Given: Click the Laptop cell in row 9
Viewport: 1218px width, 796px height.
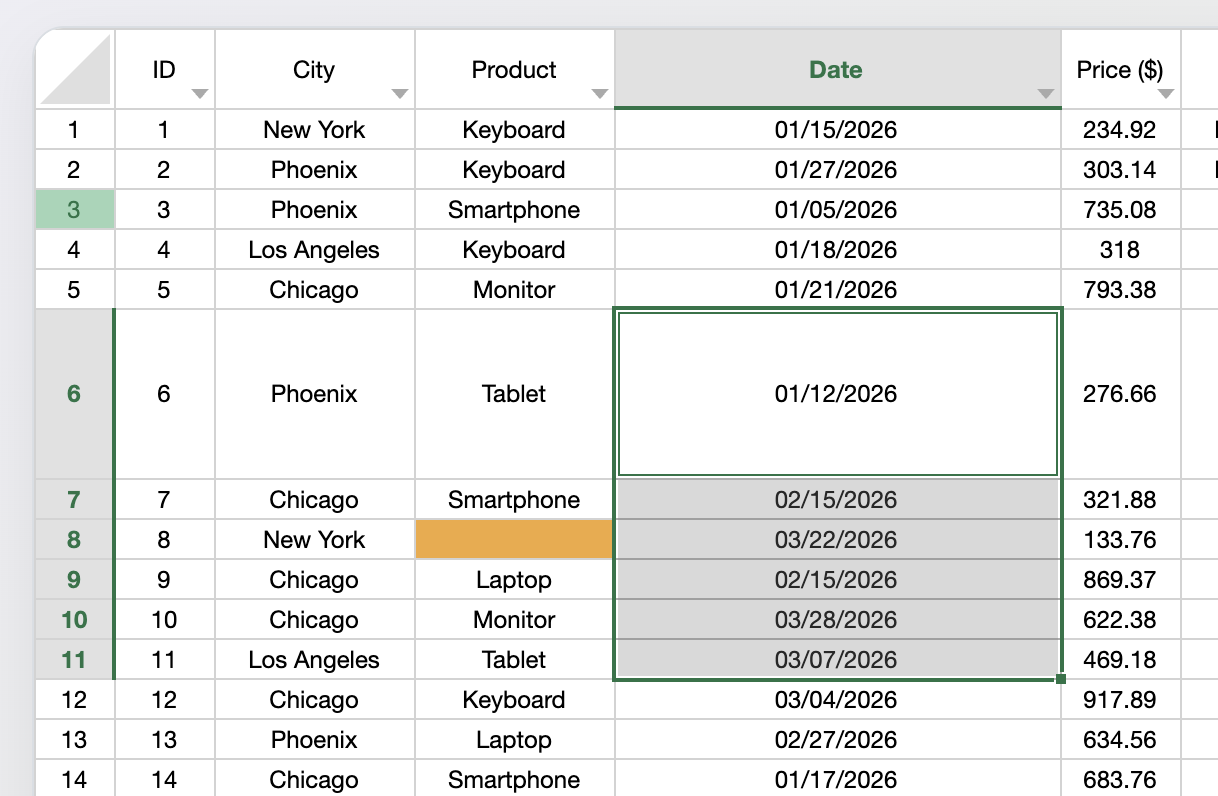Looking at the screenshot, I should pyautogui.click(x=514, y=580).
